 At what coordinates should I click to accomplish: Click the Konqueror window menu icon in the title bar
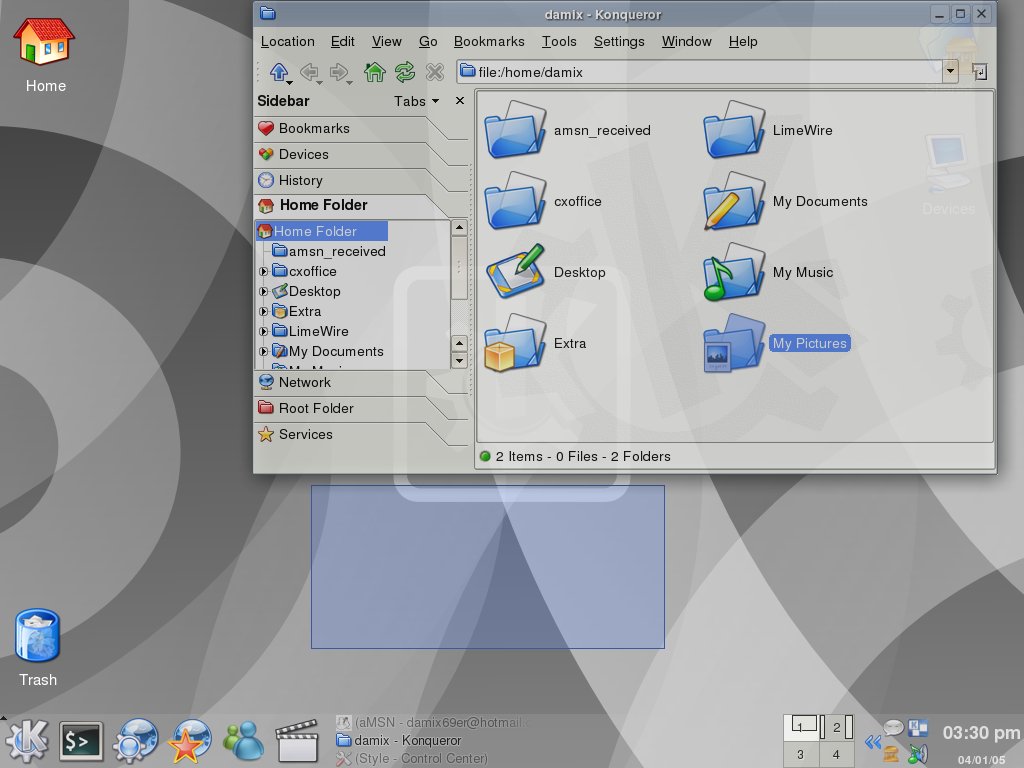click(x=268, y=13)
